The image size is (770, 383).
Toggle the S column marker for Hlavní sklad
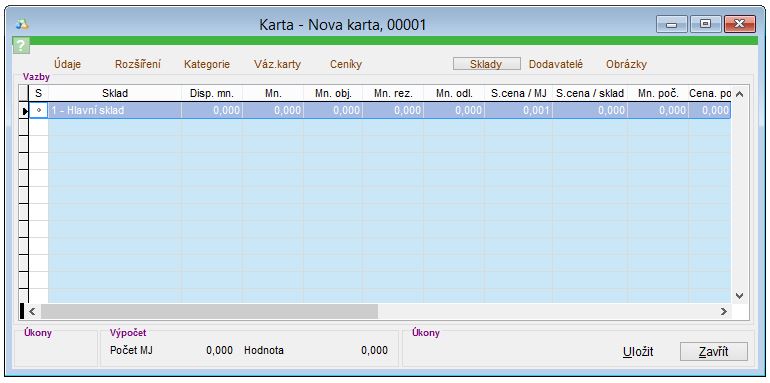(39, 111)
